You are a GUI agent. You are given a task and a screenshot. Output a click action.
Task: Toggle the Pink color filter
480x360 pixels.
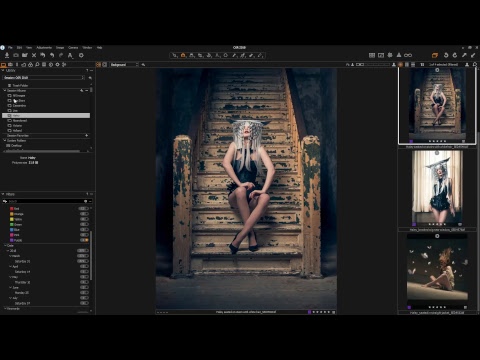tap(84, 235)
